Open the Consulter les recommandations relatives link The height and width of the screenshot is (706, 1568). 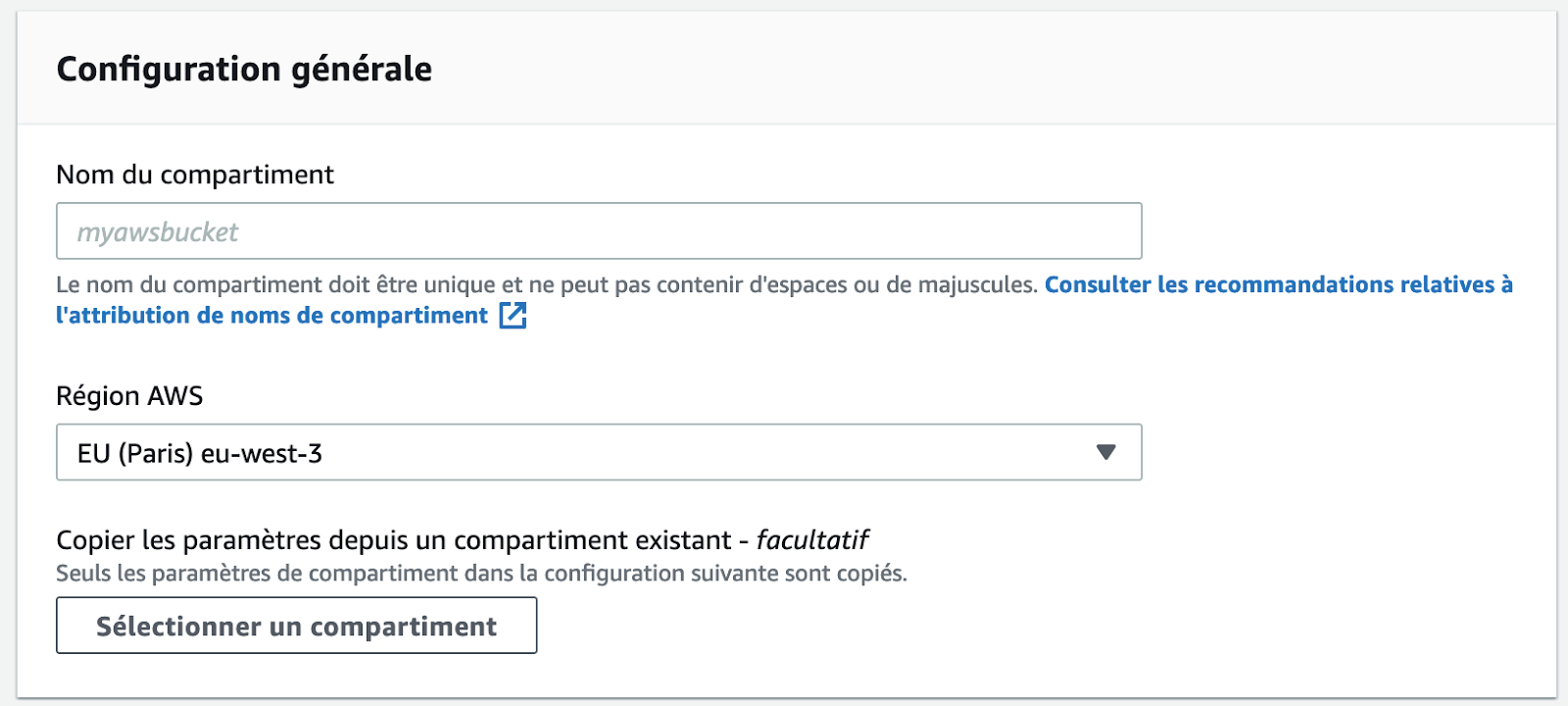pos(1278,284)
